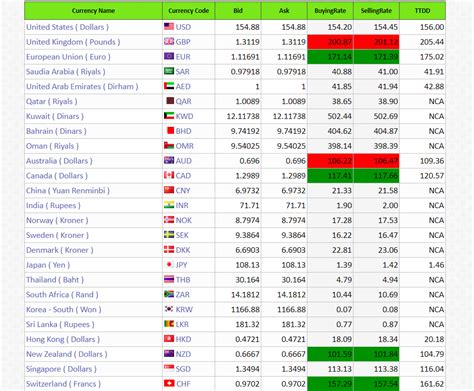Click the EU flag icon beside EUR
Image resolution: width=474 pixels, height=391 pixels.
169,56
